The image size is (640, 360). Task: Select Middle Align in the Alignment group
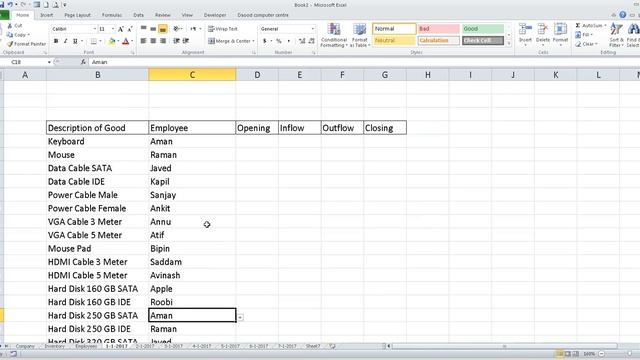[153, 29]
